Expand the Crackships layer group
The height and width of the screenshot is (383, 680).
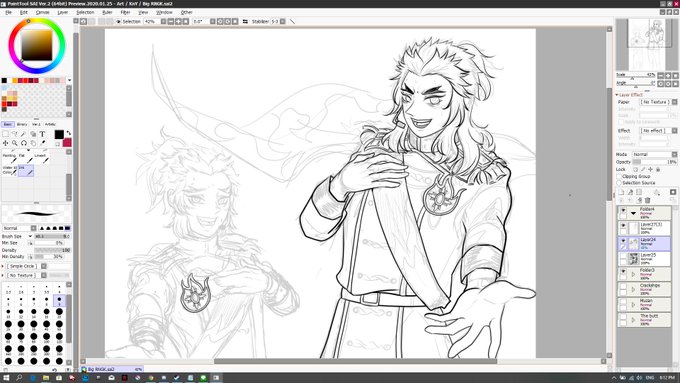coord(633,289)
